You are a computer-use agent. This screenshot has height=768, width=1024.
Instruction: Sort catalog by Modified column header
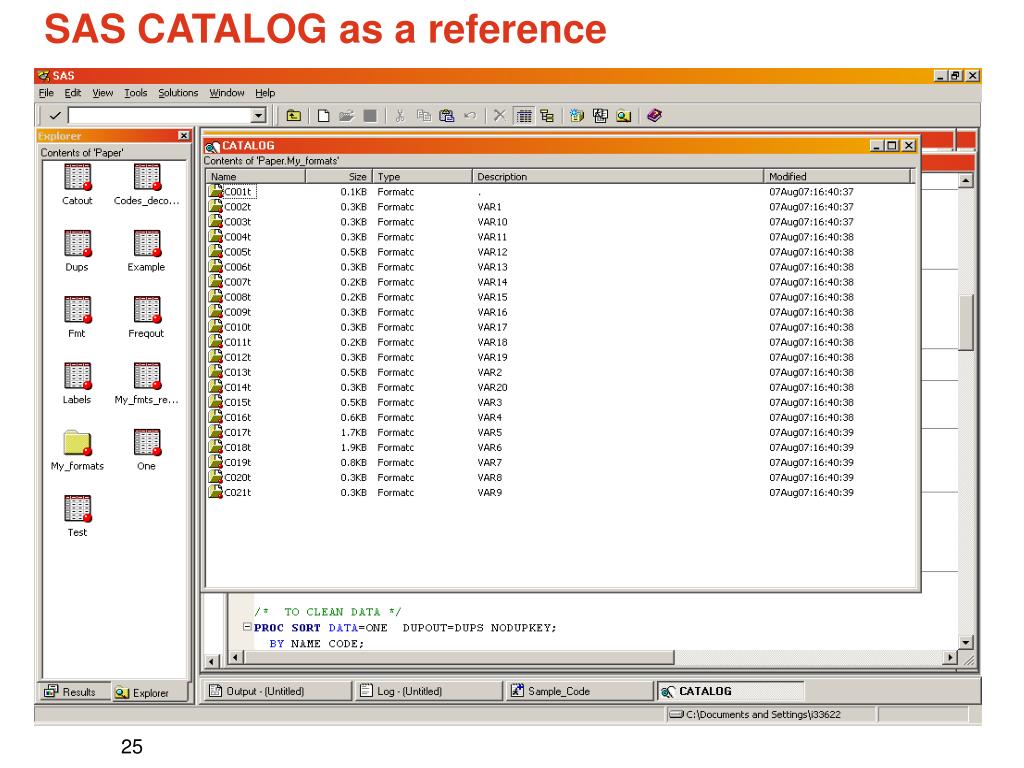(x=837, y=176)
